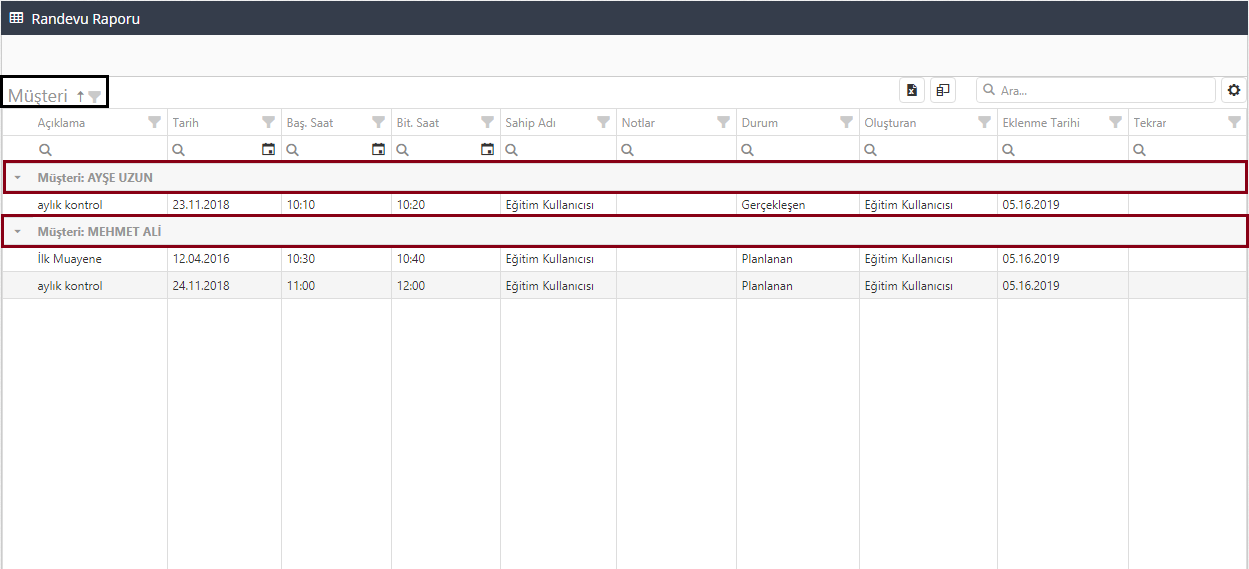Image resolution: width=1249 pixels, height=569 pixels.
Task: Collapse the MEHMET ALİ customer group
Action: tap(17, 232)
